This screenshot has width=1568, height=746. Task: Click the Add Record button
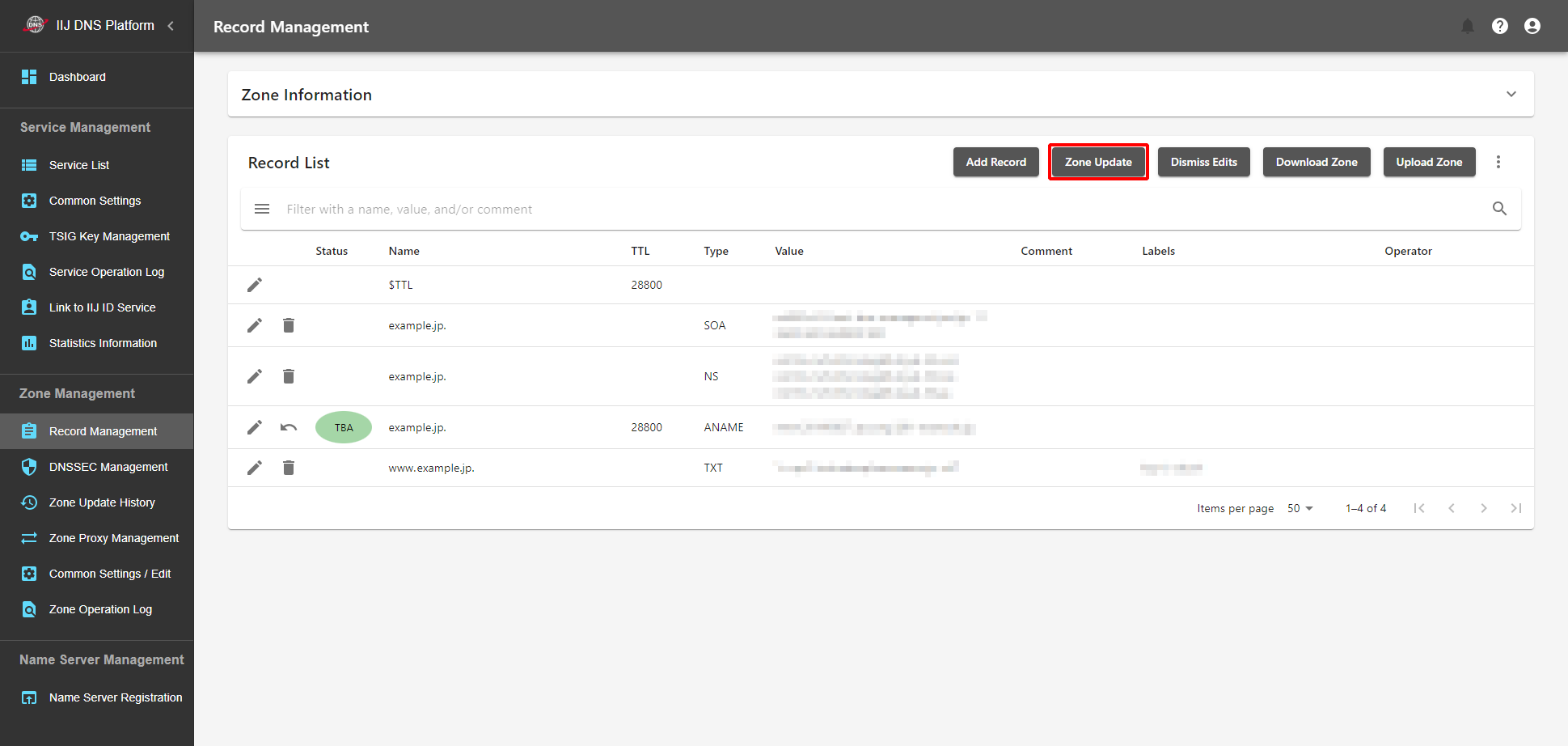click(995, 162)
